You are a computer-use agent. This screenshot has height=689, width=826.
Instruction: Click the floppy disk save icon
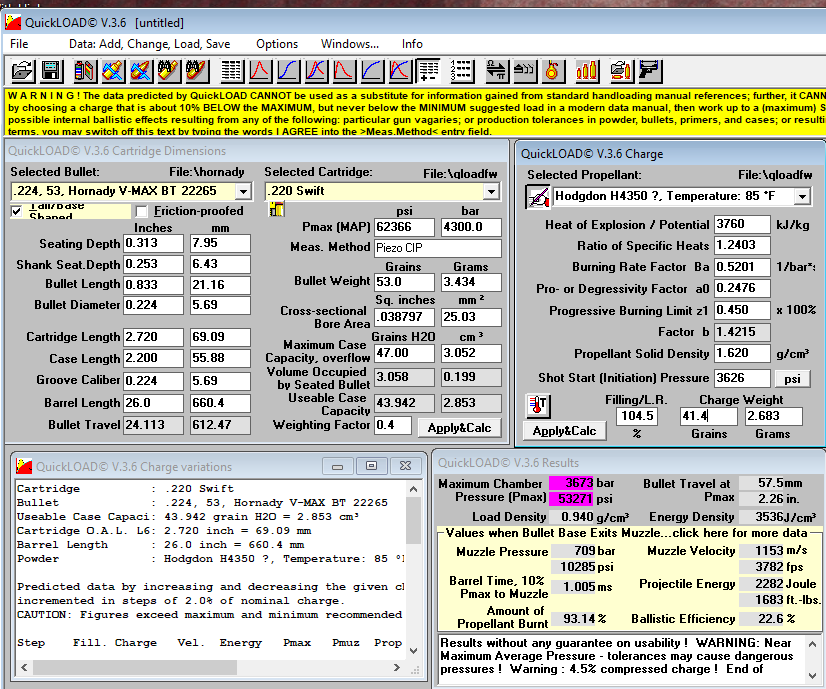coord(51,71)
